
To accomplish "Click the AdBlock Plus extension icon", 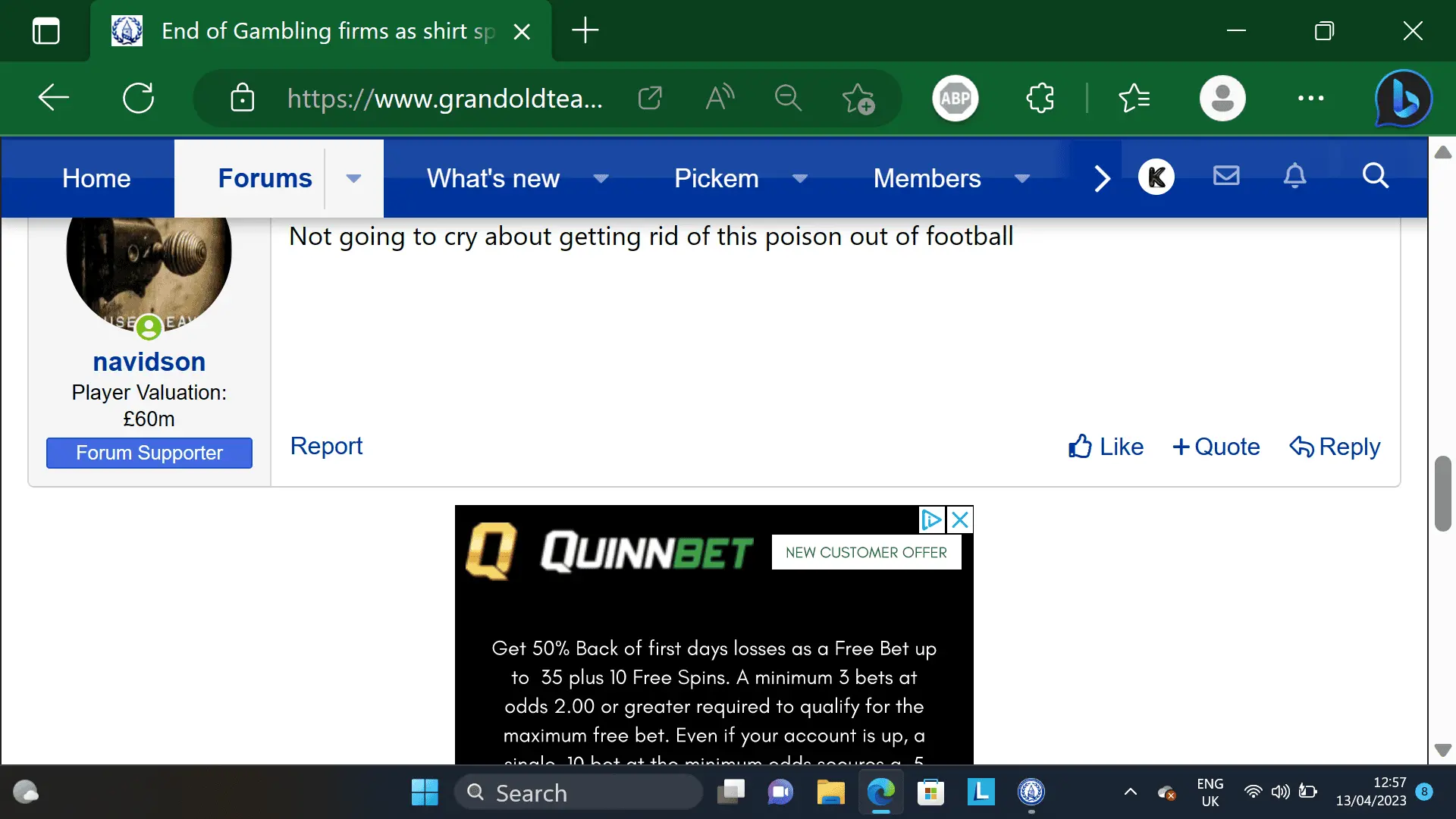I will point(955,99).
